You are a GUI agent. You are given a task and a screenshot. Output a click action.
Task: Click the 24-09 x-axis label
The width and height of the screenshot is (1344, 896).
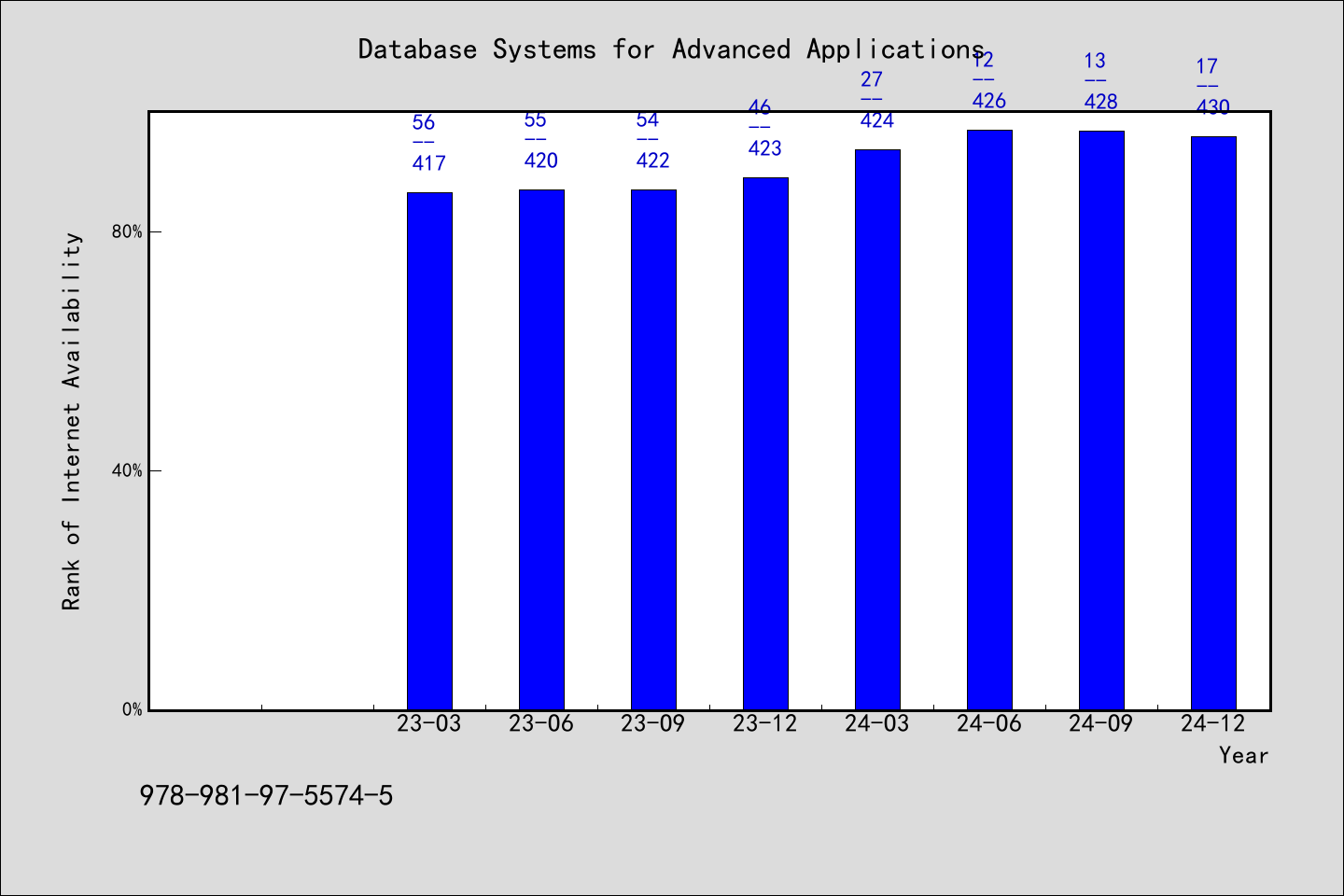click(x=1101, y=724)
